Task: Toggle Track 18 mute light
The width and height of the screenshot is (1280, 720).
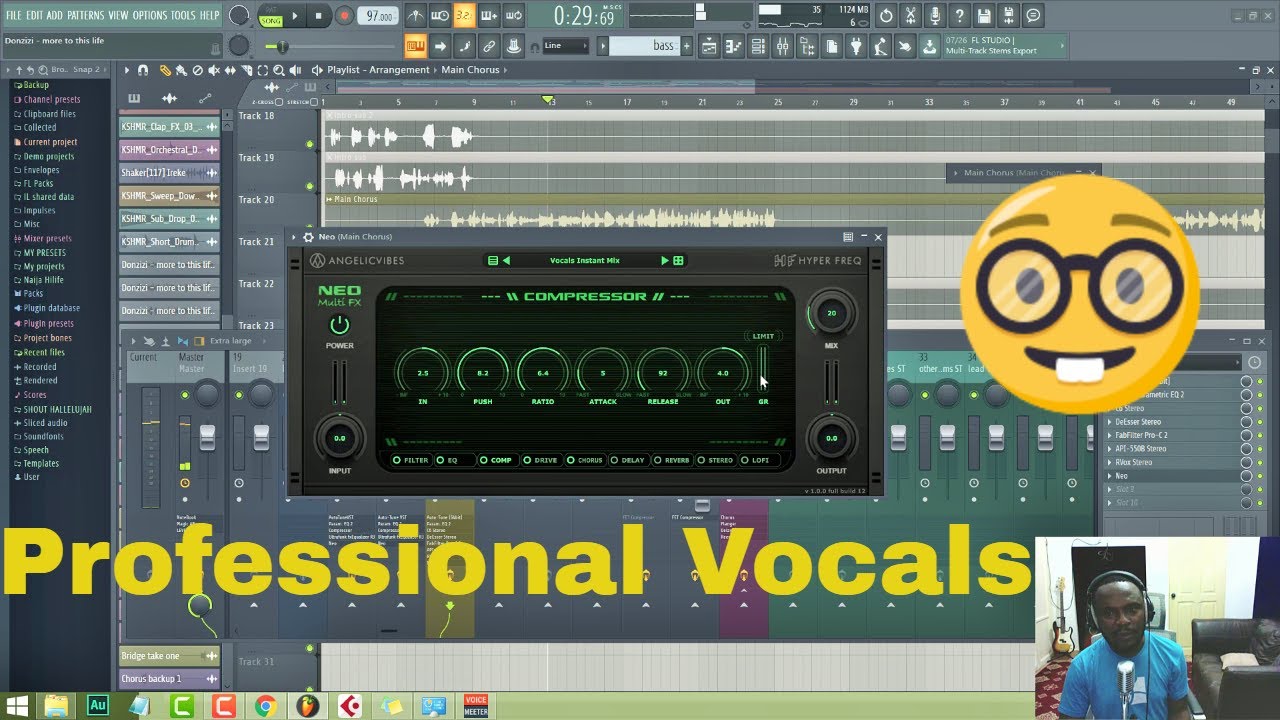Action: click(310, 144)
